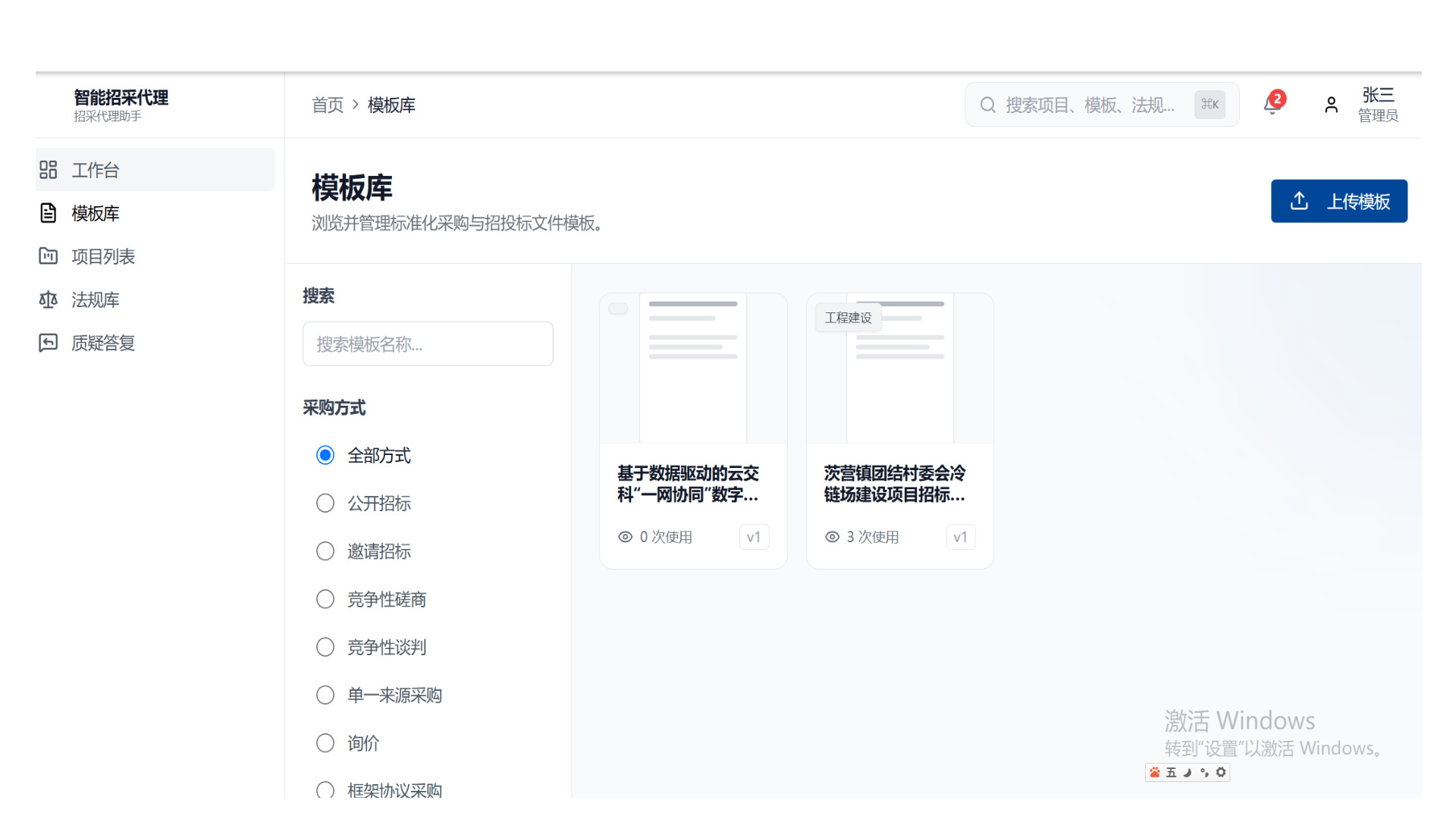
Task: Open the notifications bell with 2 badge
Action: [1273, 104]
